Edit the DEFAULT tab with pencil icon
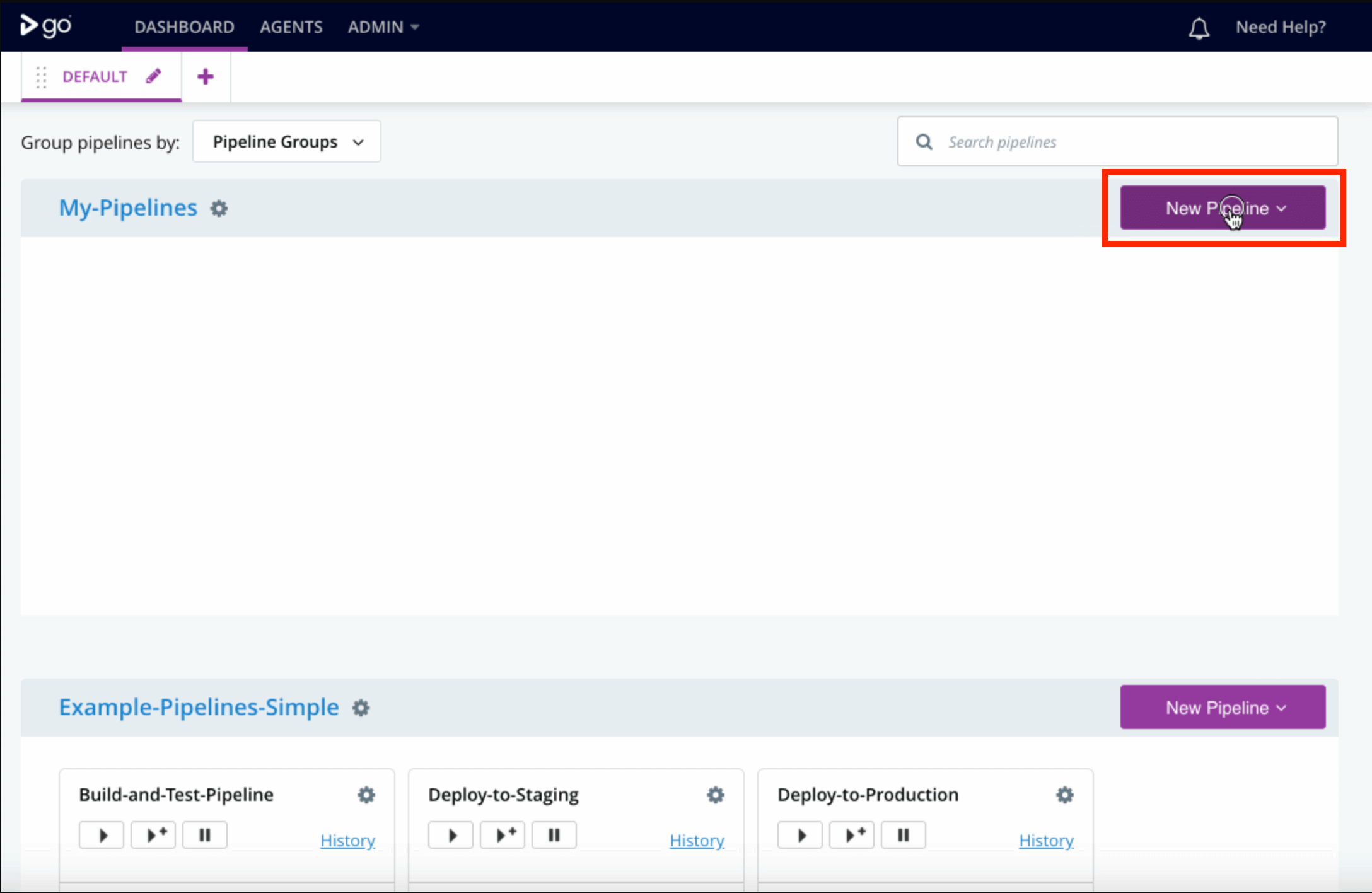The height and width of the screenshot is (893, 1372). tap(153, 76)
